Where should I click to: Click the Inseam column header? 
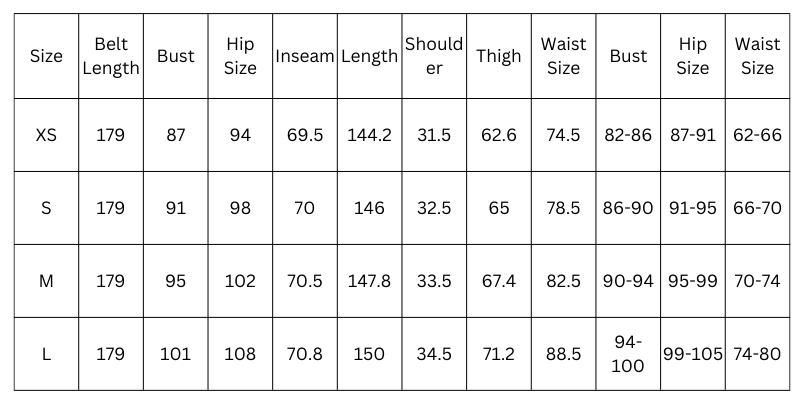304,56
